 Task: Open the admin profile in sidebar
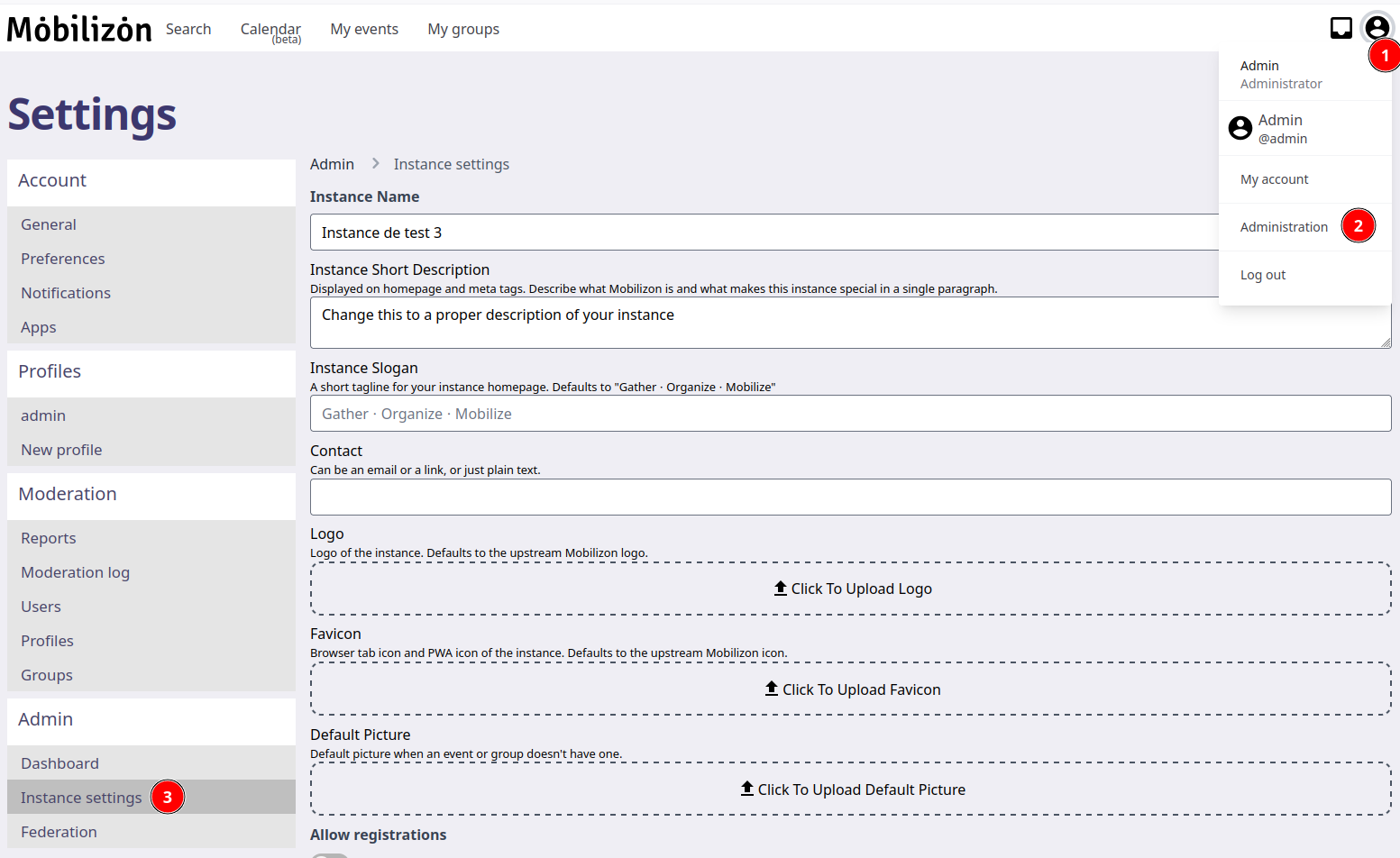pyautogui.click(x=151, y=415)
